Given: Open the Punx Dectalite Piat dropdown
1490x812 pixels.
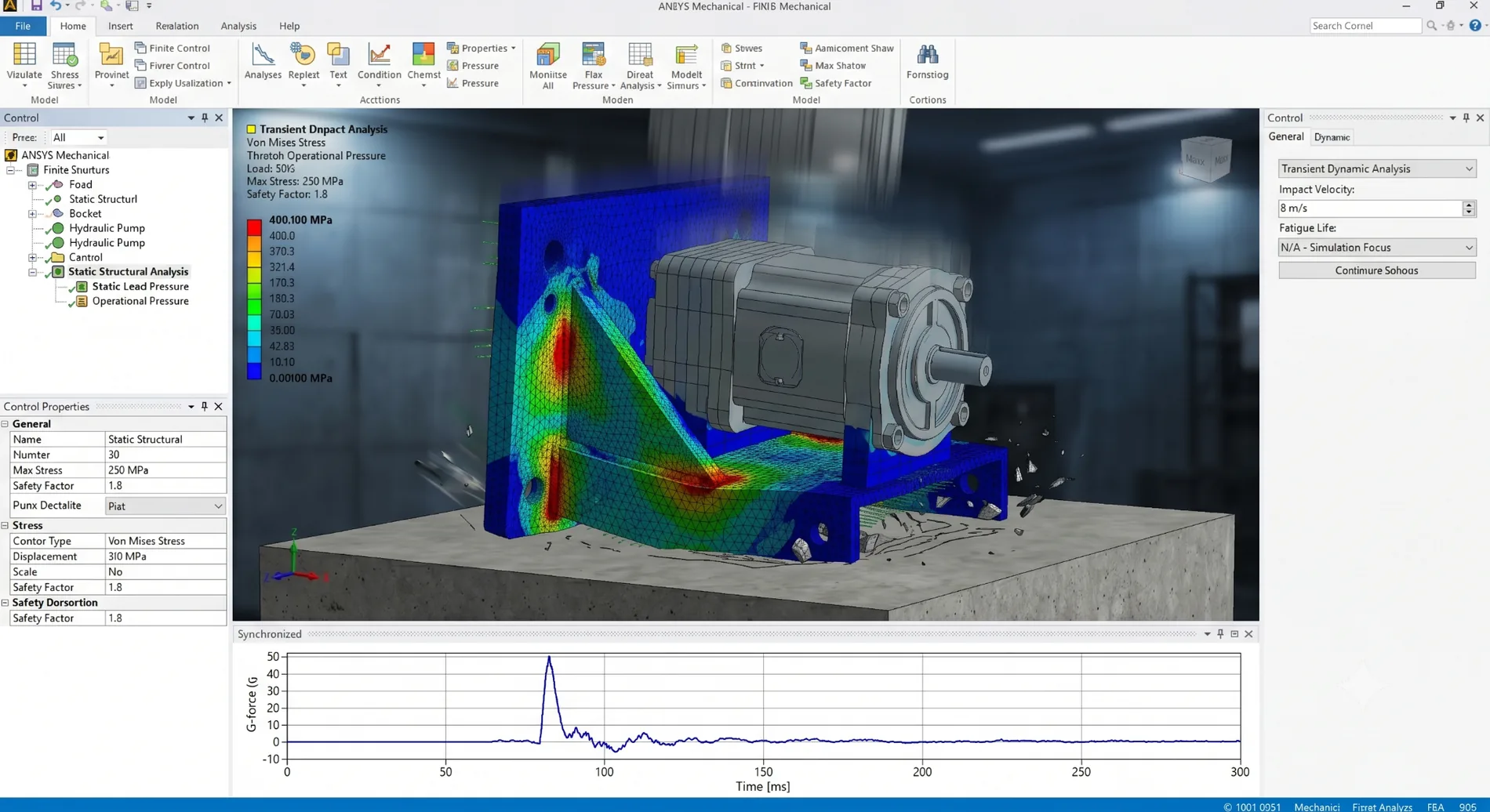Looking at the screenshot, I should click(x=165, y=506).
